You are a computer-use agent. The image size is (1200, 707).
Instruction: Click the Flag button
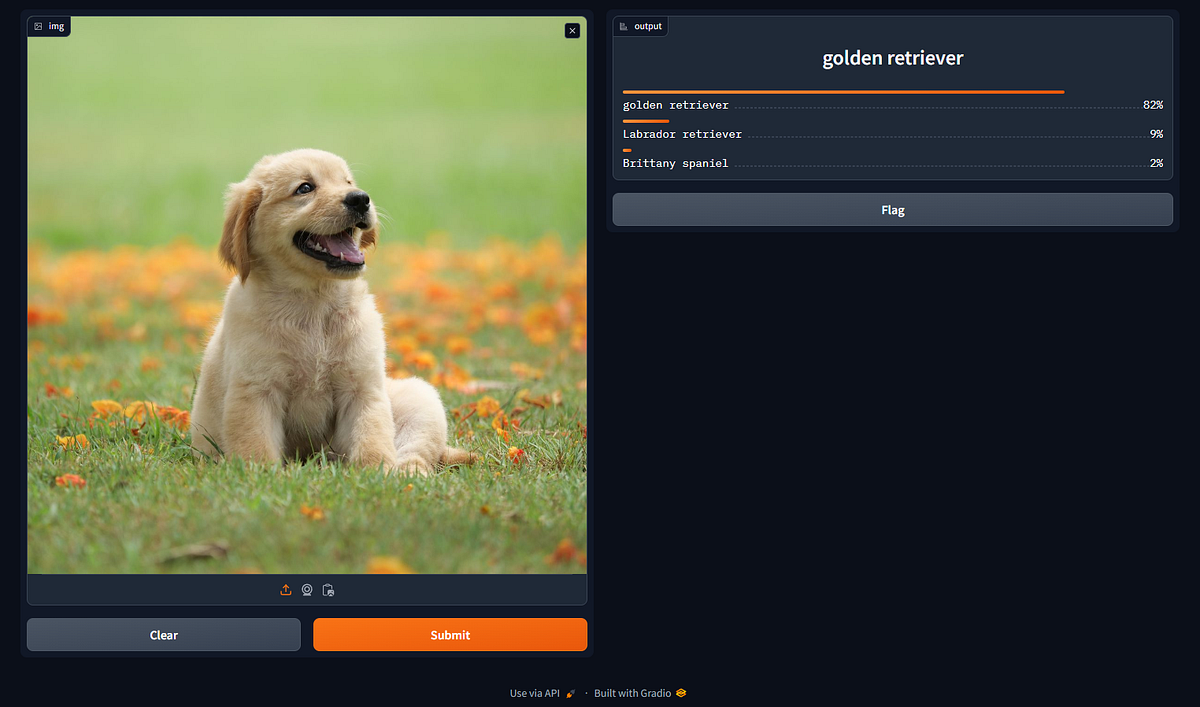(892, 210)
